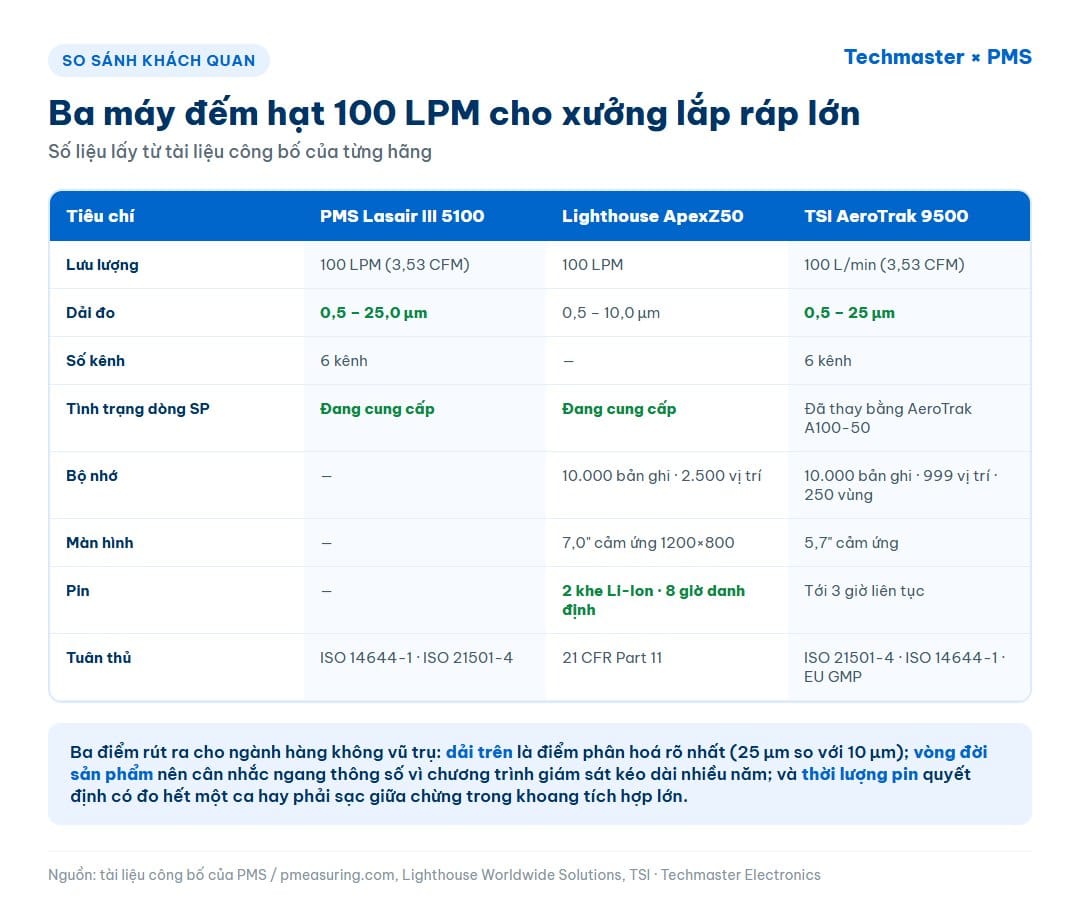Click the 7,0" cảm ứng 1200×800 cell

click(648, 543)
